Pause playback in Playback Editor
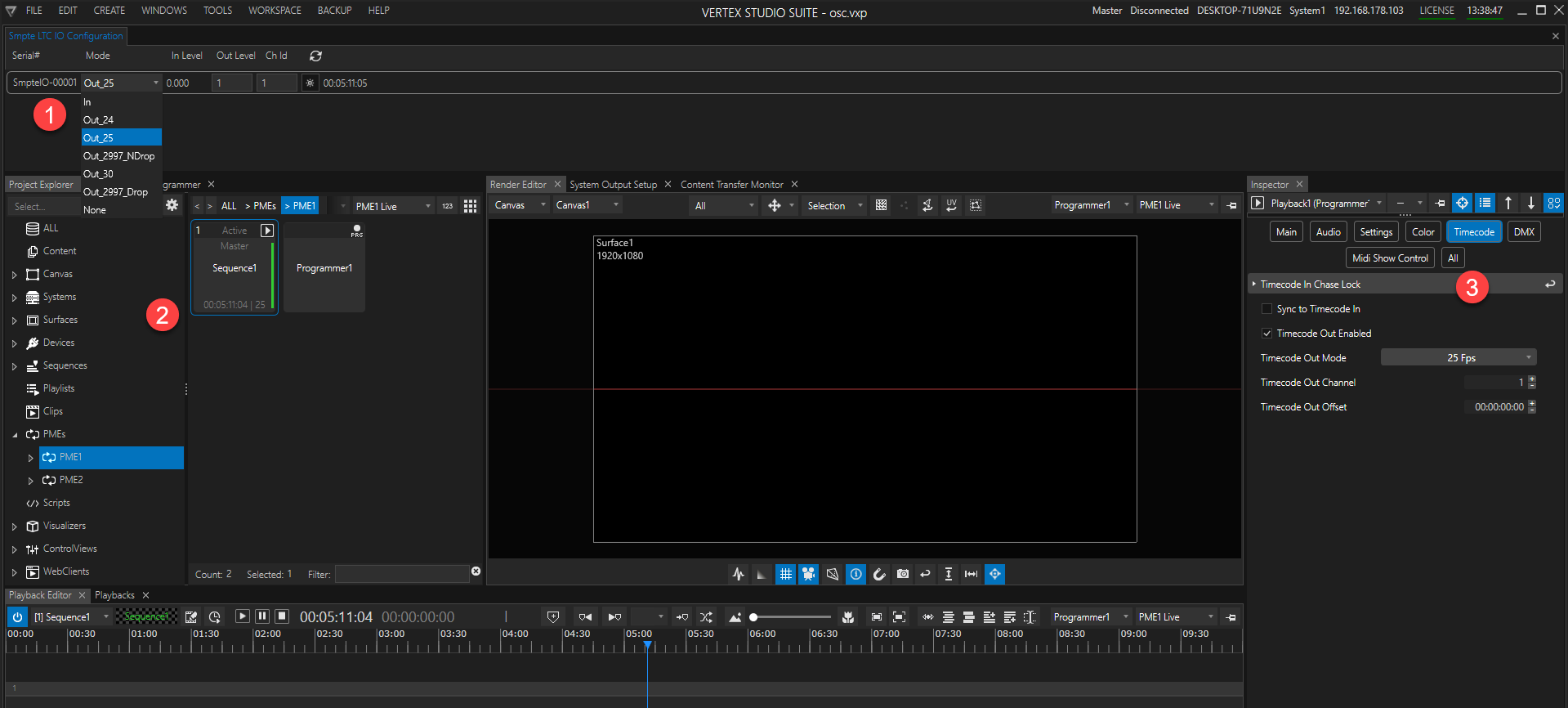The width and height of the screenshot is (1568, 708). (261, 616)
